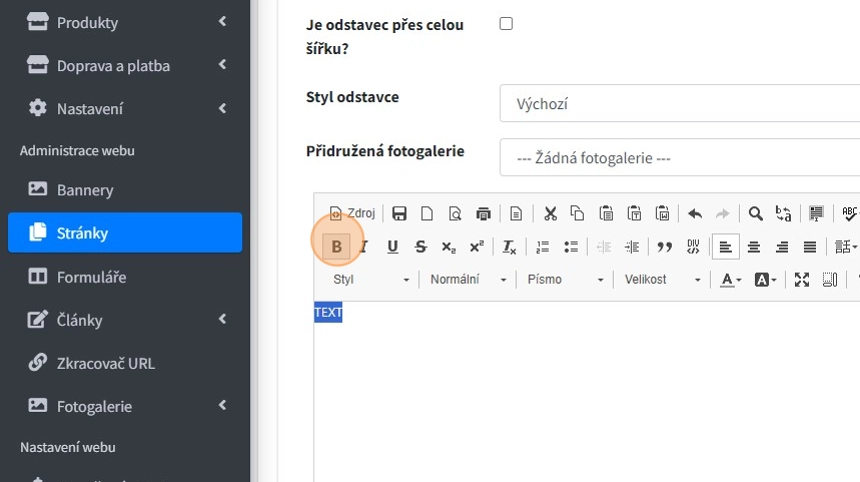
Task: Click the Save icon in editor toolbar
Action: pos(399,213)
